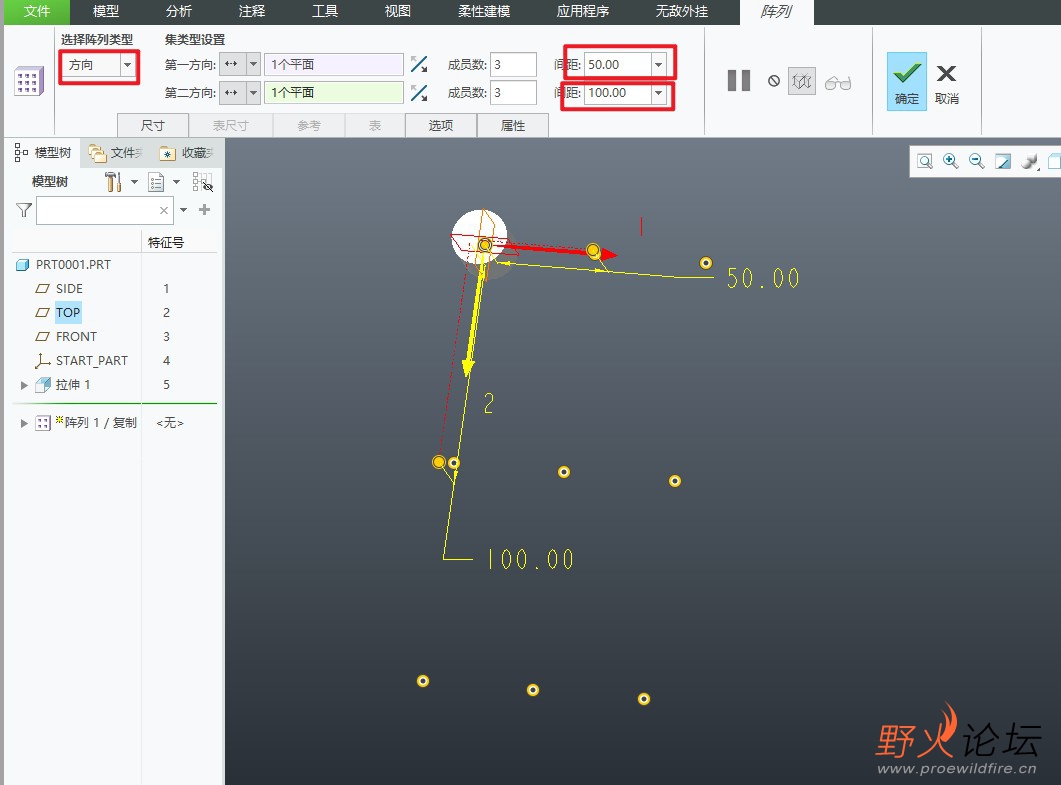Switch to the 视图 ribbon tab
This screenshot has height=785, width=1061.
[x=398, y=12]
